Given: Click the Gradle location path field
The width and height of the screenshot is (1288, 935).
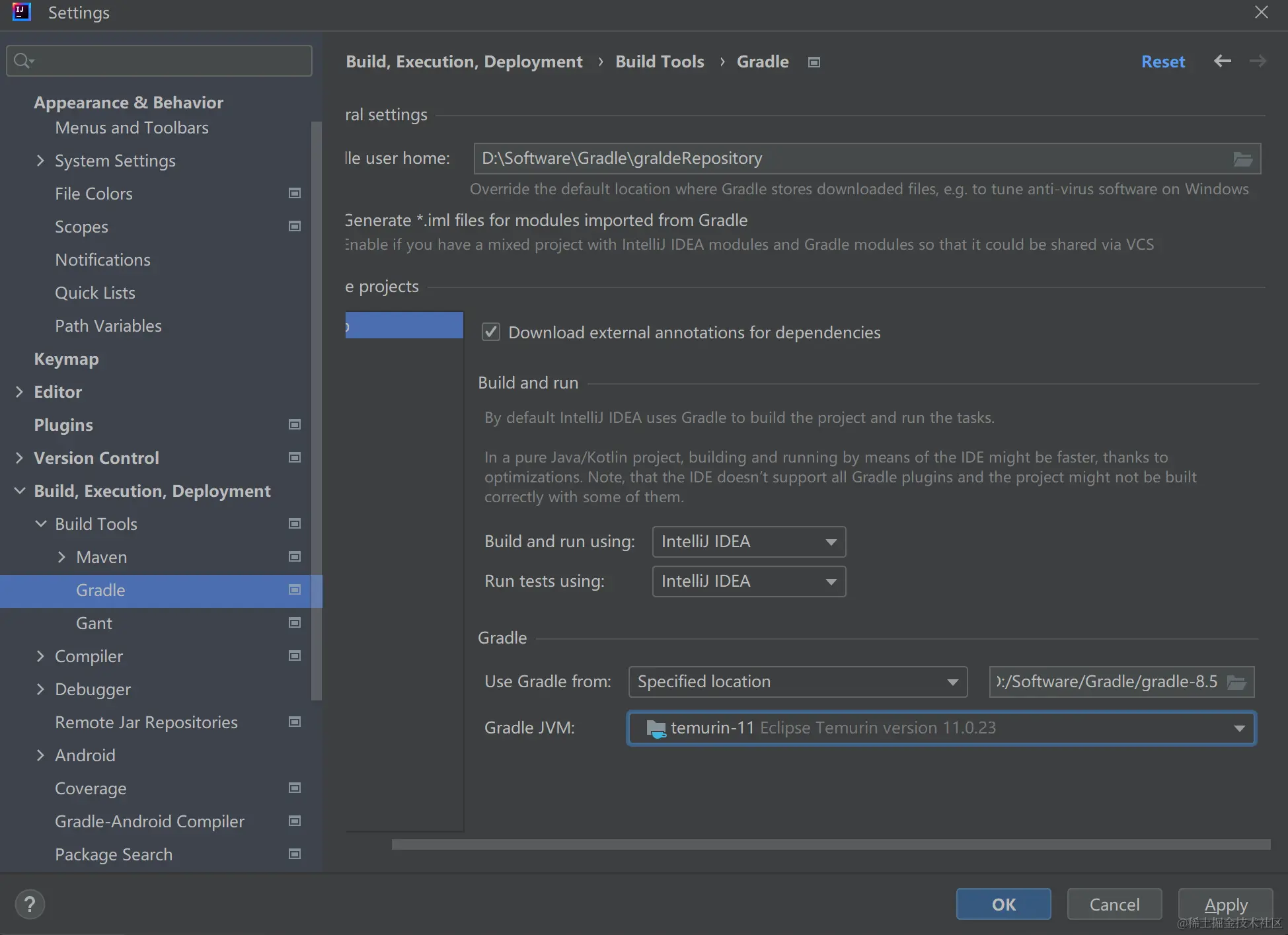Looking at the screenshot, I should click(x=1121, y=682).
